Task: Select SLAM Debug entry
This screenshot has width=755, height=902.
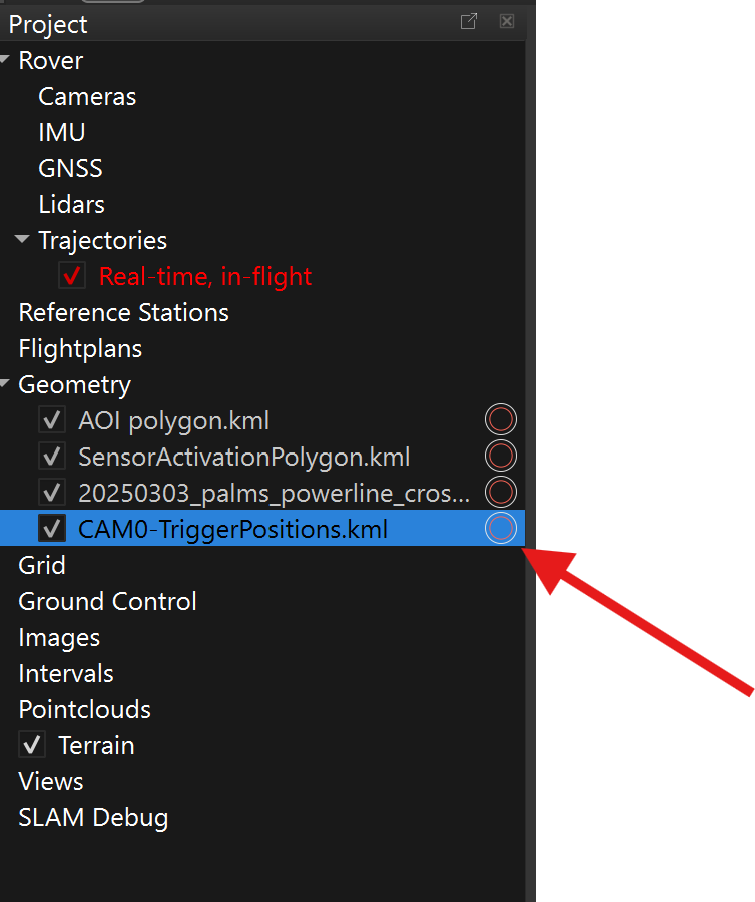Action: point(93,817)
